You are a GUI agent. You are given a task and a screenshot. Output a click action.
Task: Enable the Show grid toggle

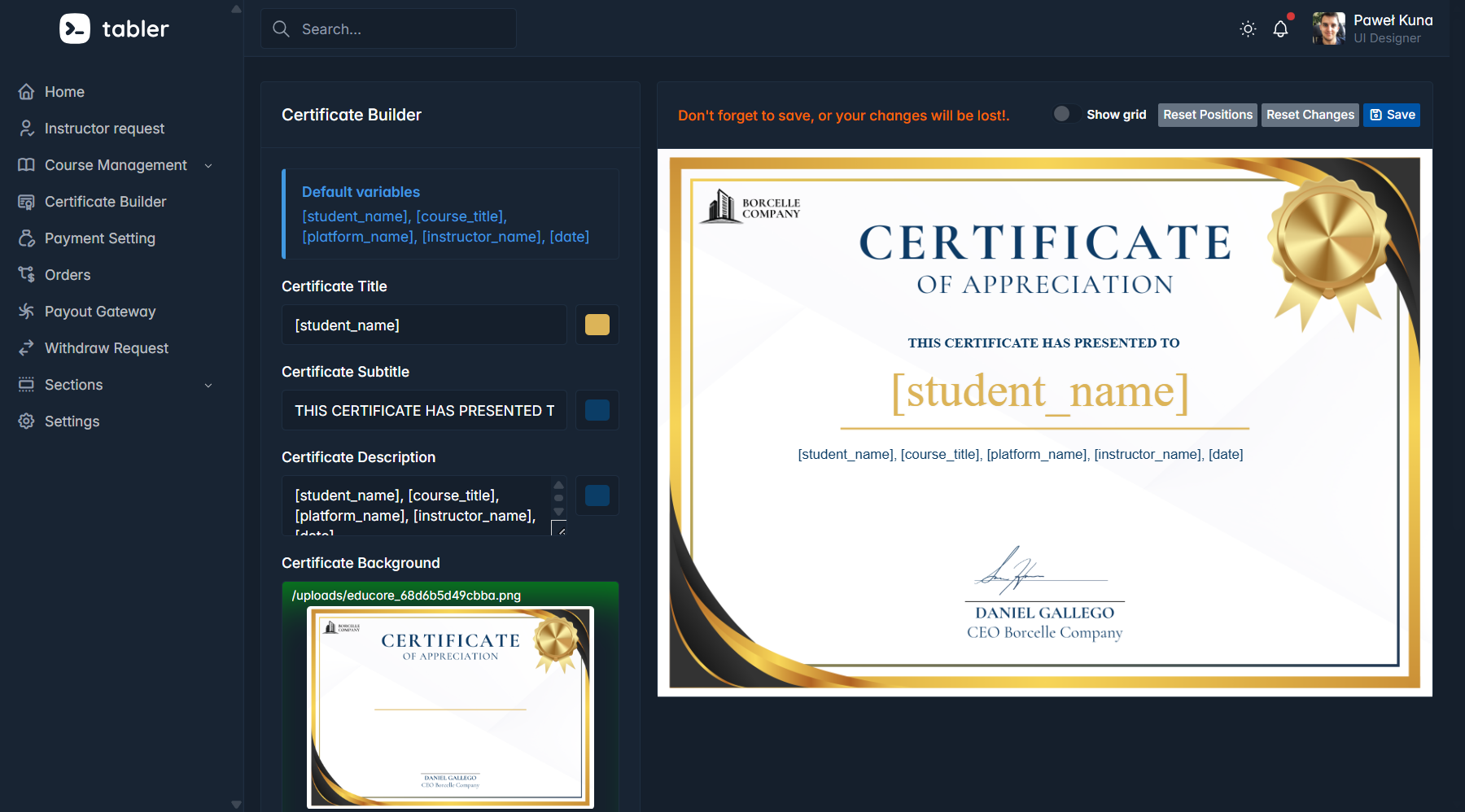pos(1065,115)
